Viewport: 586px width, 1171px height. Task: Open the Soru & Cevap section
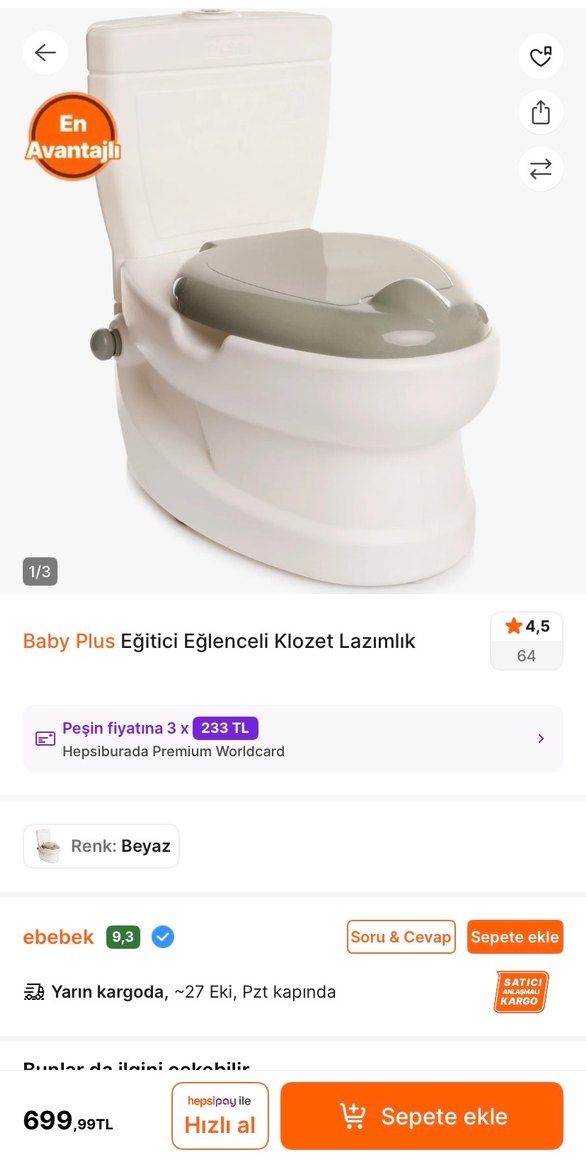pos(400,937)
